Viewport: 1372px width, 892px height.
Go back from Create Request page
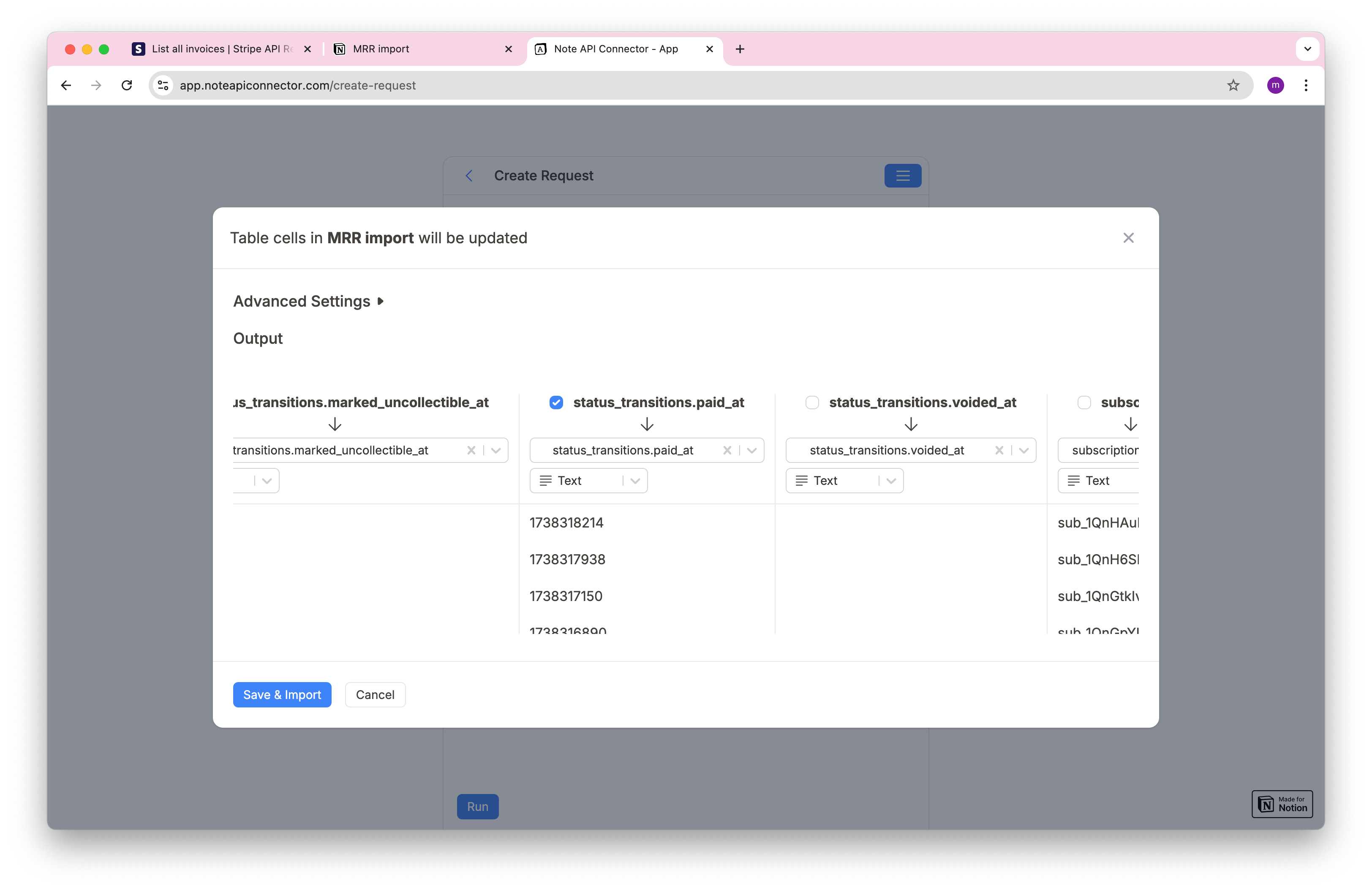(469, 176)
